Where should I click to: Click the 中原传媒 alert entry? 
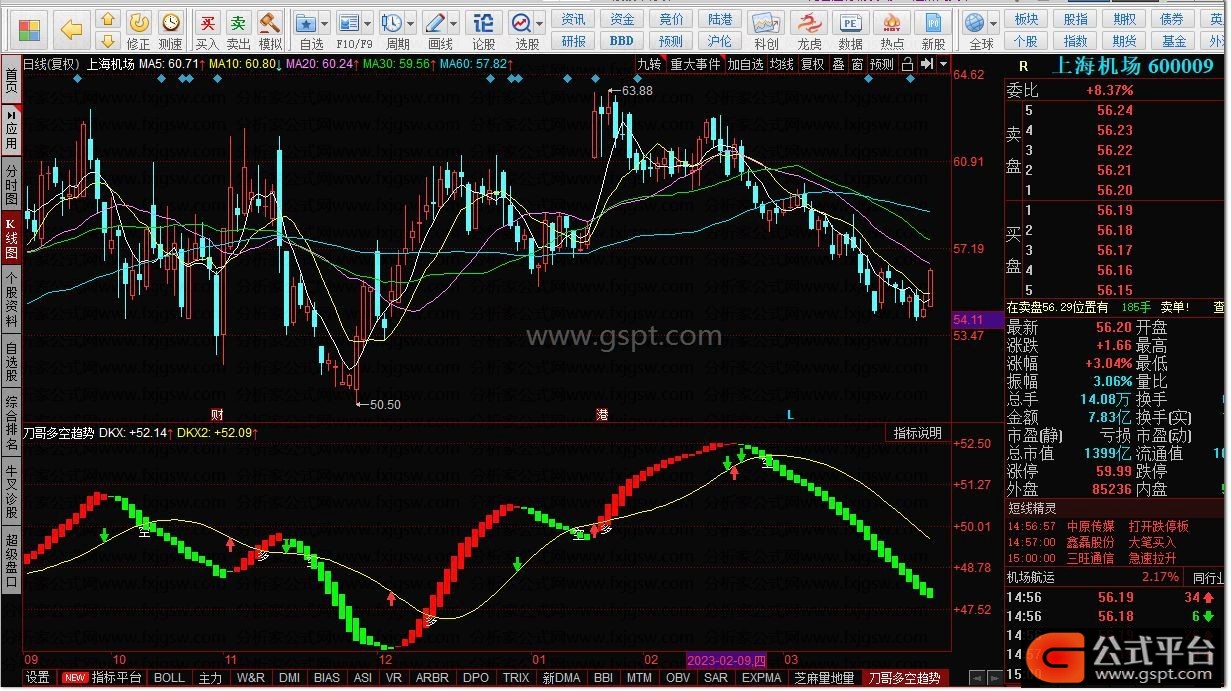(x=1090, y=526)
